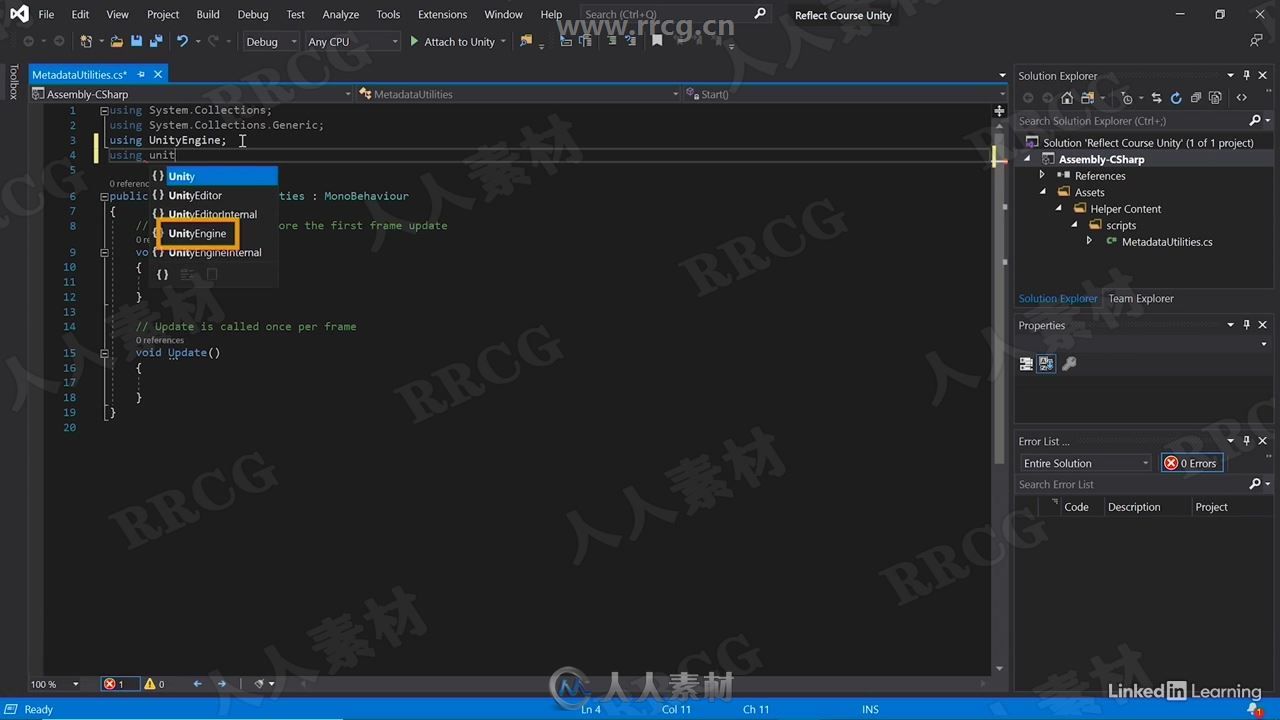The height and width of the screenshot is (720, 1280).
Task: Open the Debug menu
Action: click(253, 14)
